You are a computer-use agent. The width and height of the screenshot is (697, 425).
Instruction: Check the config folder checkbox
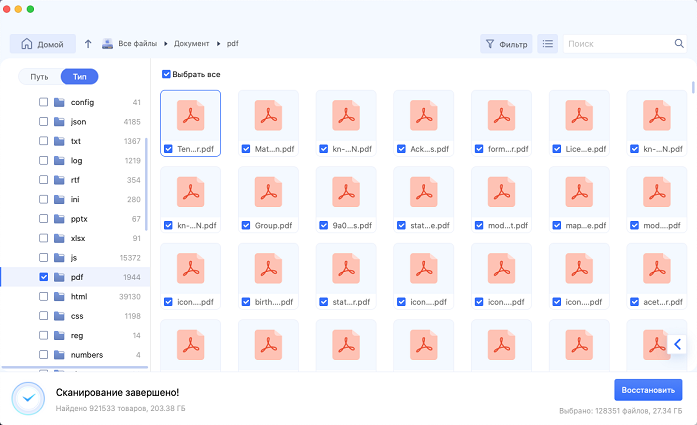(x=44, y=102)
